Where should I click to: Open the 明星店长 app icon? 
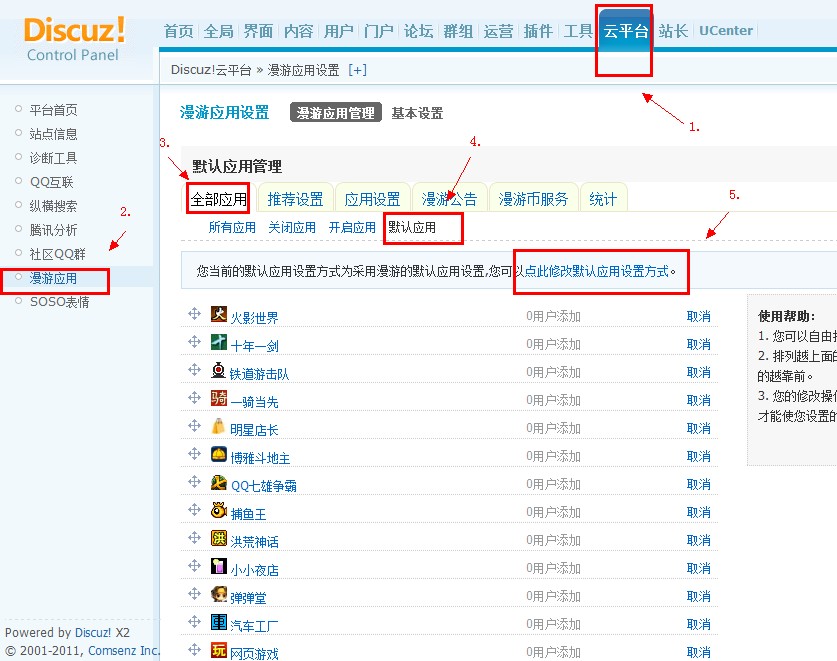tap(218, 426)
